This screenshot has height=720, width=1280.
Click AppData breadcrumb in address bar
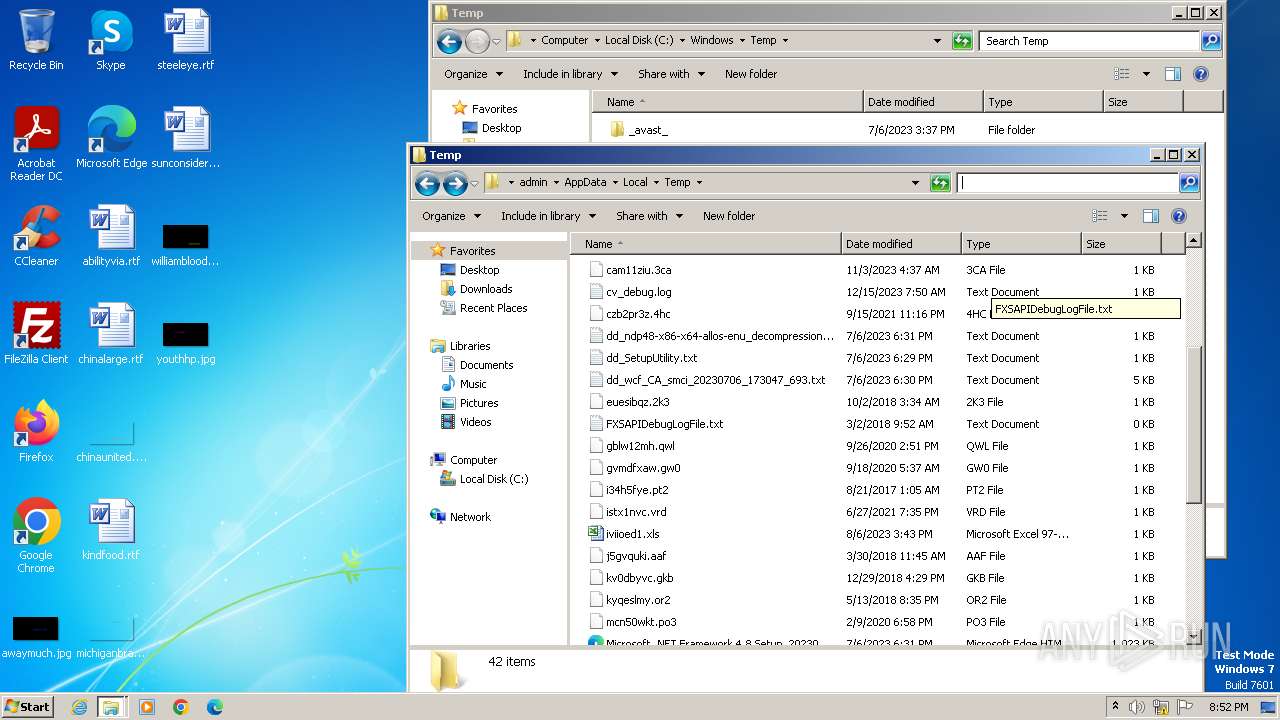(x=585, y=183)
